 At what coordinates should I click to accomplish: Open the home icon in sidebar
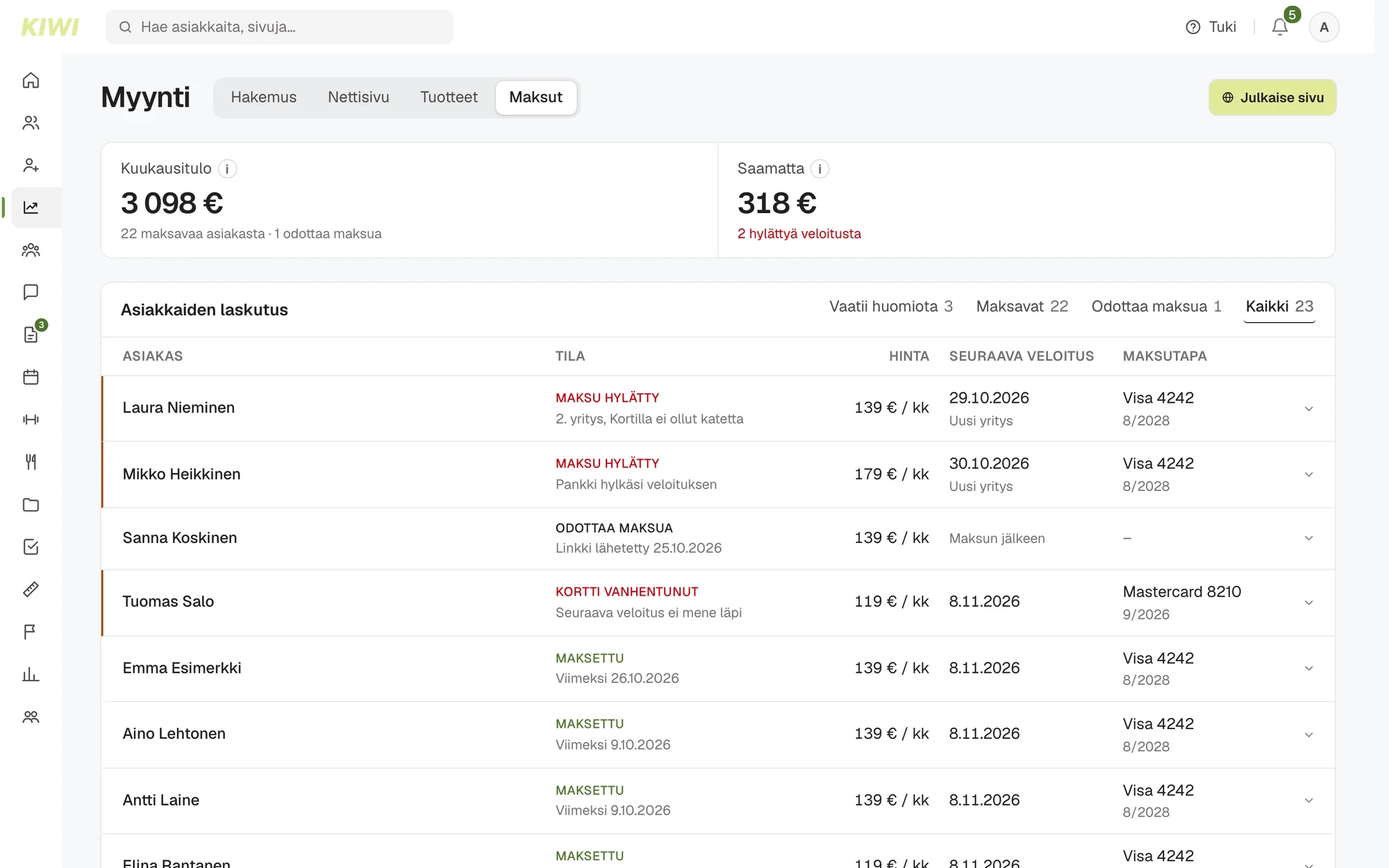(31, 81)
